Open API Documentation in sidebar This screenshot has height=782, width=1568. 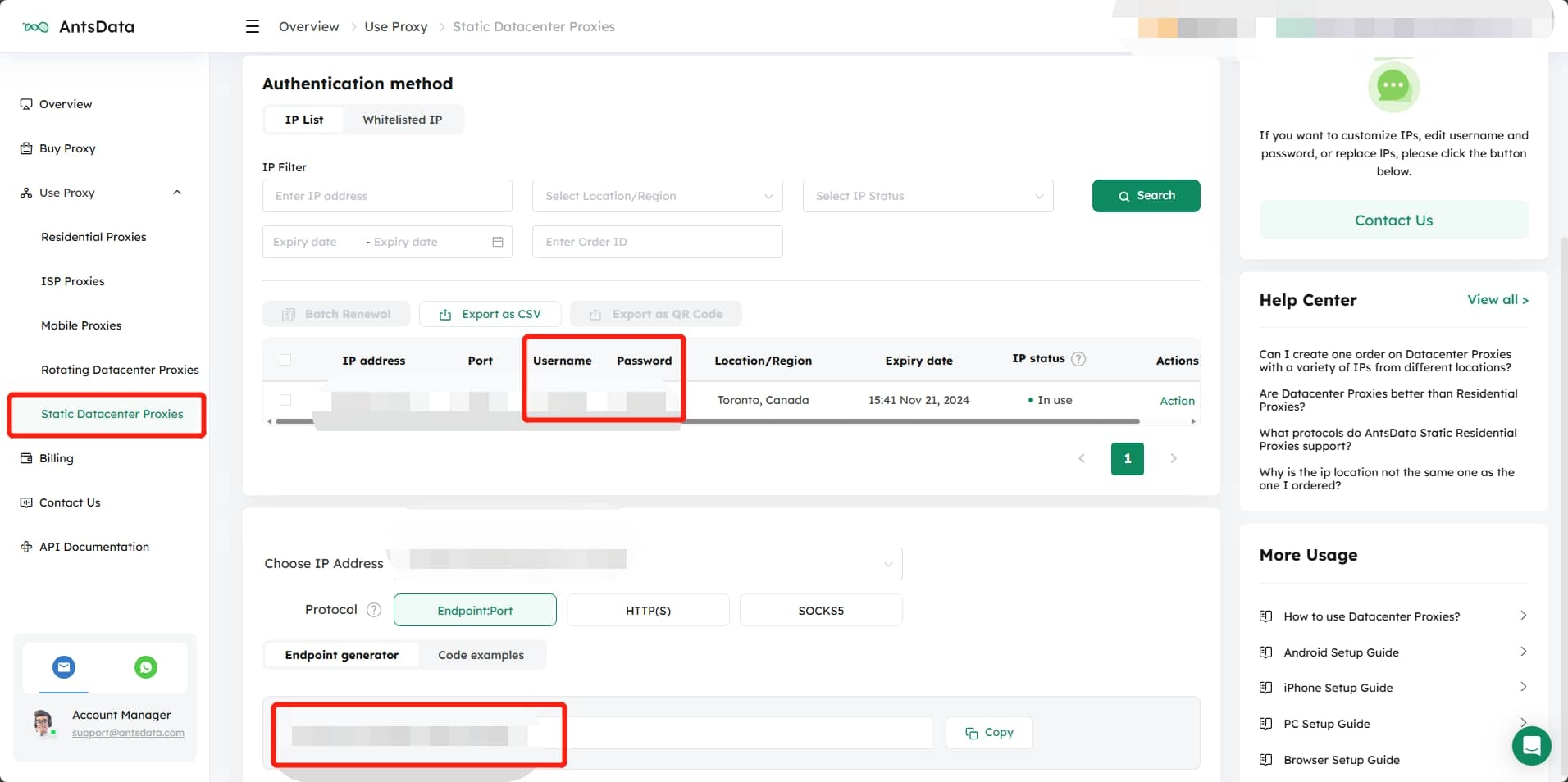[x=94, y=547]
